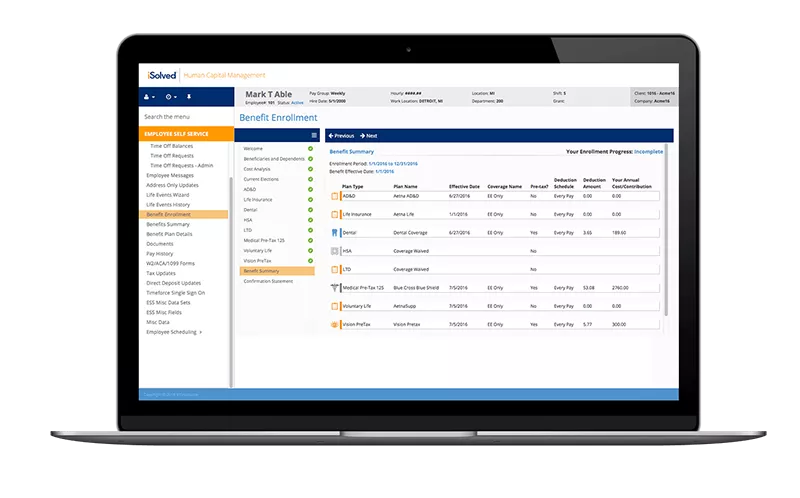
Task: Open W2/ACA/1099 Forms in sidebar
Action: point(170,263)
